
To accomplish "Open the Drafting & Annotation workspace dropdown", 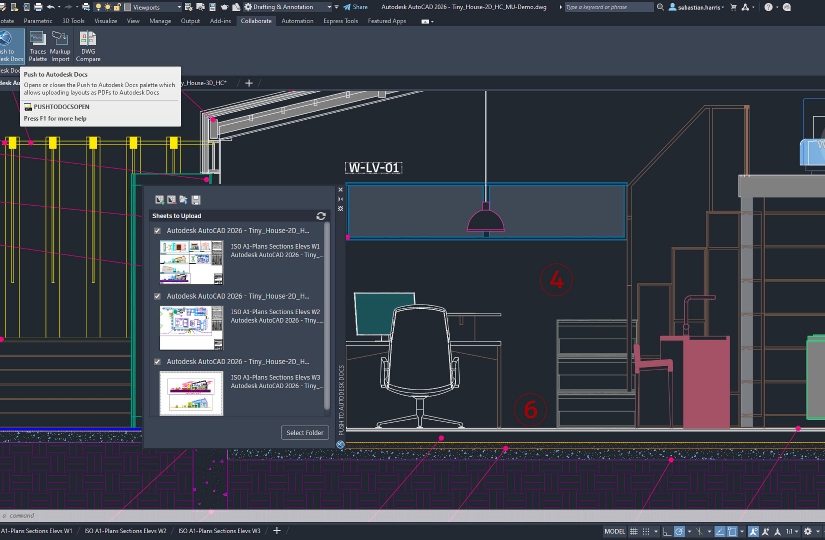I will [329, 7].
